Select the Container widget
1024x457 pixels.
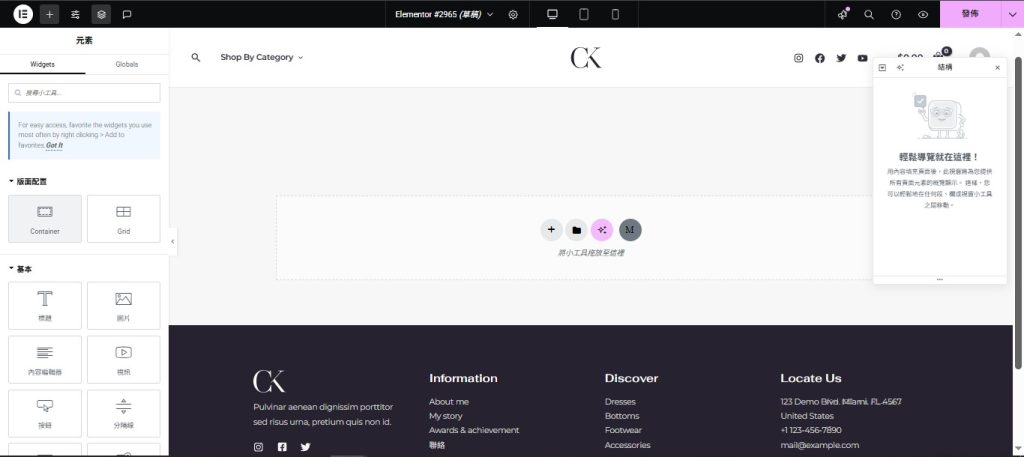[x=45, y=219]
